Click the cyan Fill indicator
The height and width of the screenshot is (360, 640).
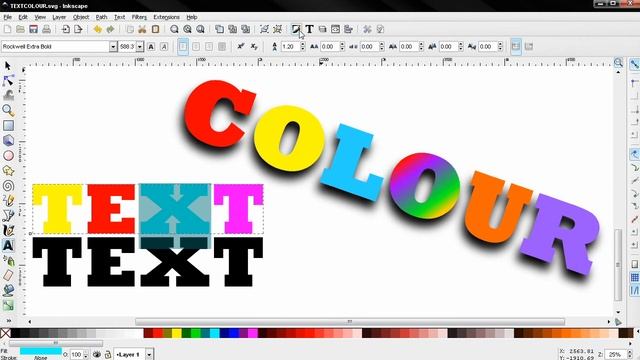(40, 351)
